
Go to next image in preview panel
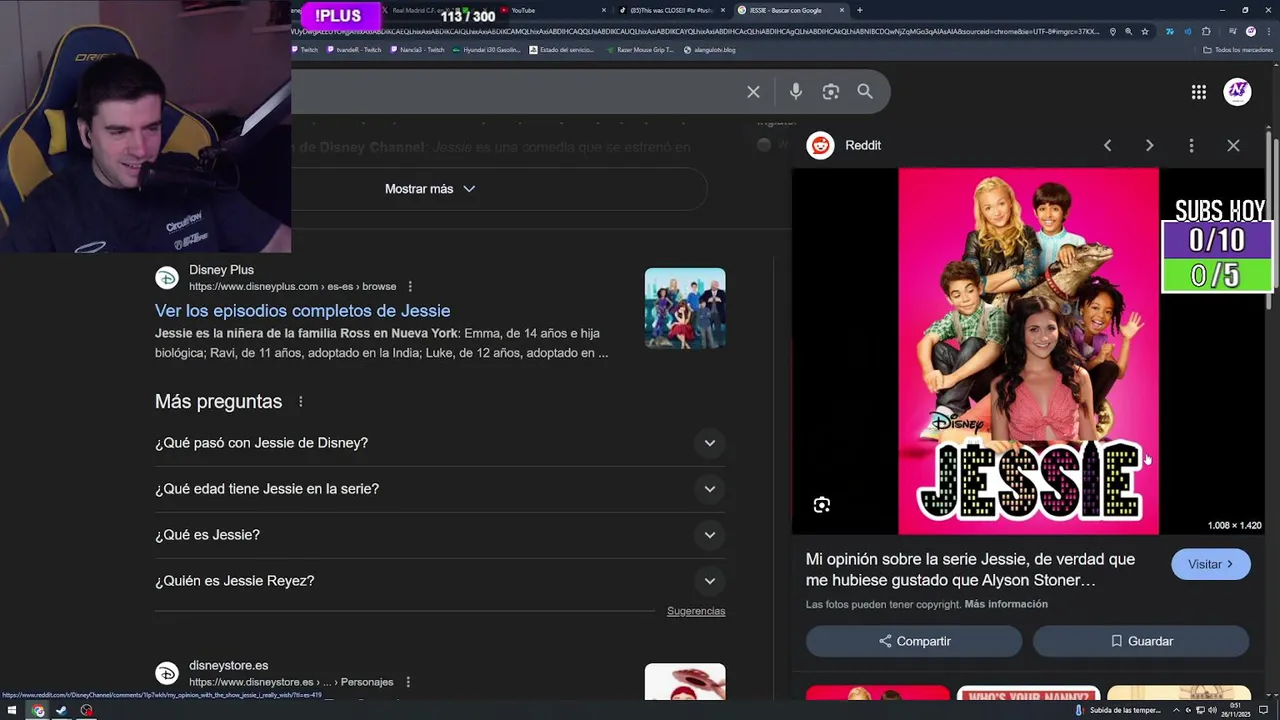[x=1149, y=145]
